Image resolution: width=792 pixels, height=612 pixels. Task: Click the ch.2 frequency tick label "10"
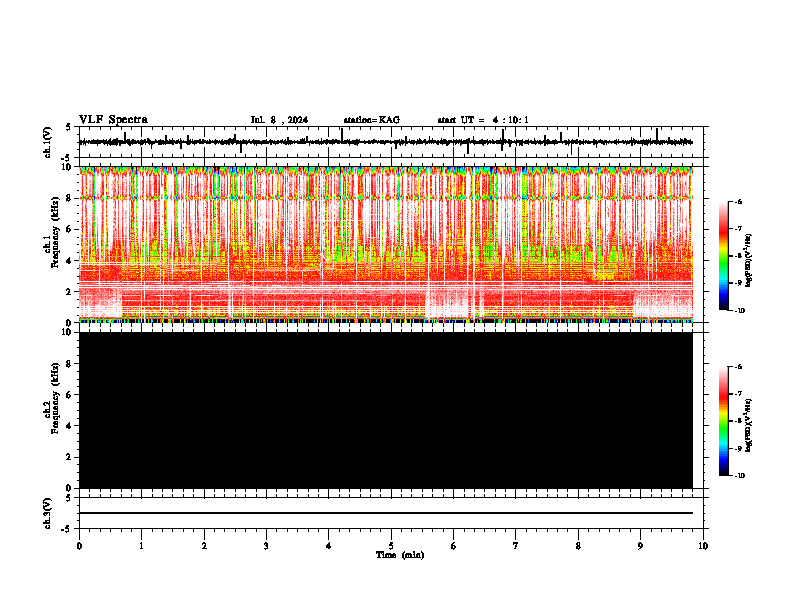coord(68,332)
